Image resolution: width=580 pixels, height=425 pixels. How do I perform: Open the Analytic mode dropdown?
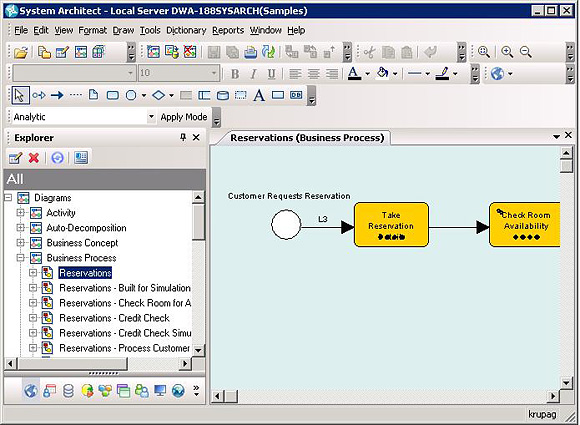(151, 117)
